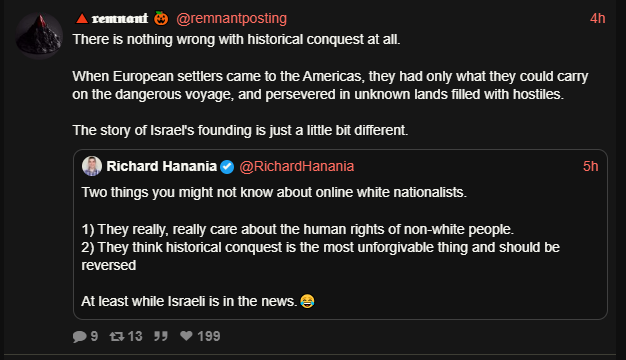Open Richard Hanania's profile photo

click(x=92, y=166)
